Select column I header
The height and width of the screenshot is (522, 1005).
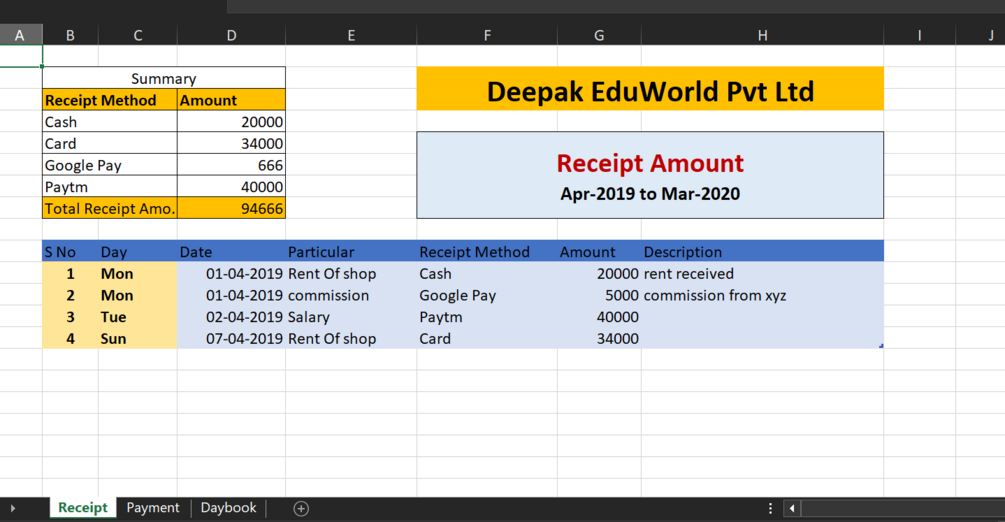pyautogui.click(x=919, y=35)
